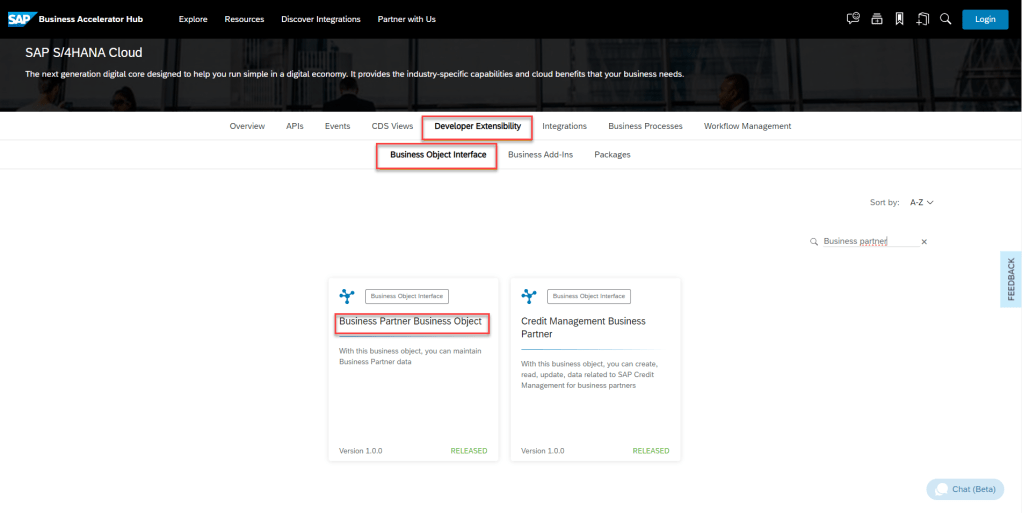
Task: Click the Business Partner Business Object card icon
Action: 347,296
